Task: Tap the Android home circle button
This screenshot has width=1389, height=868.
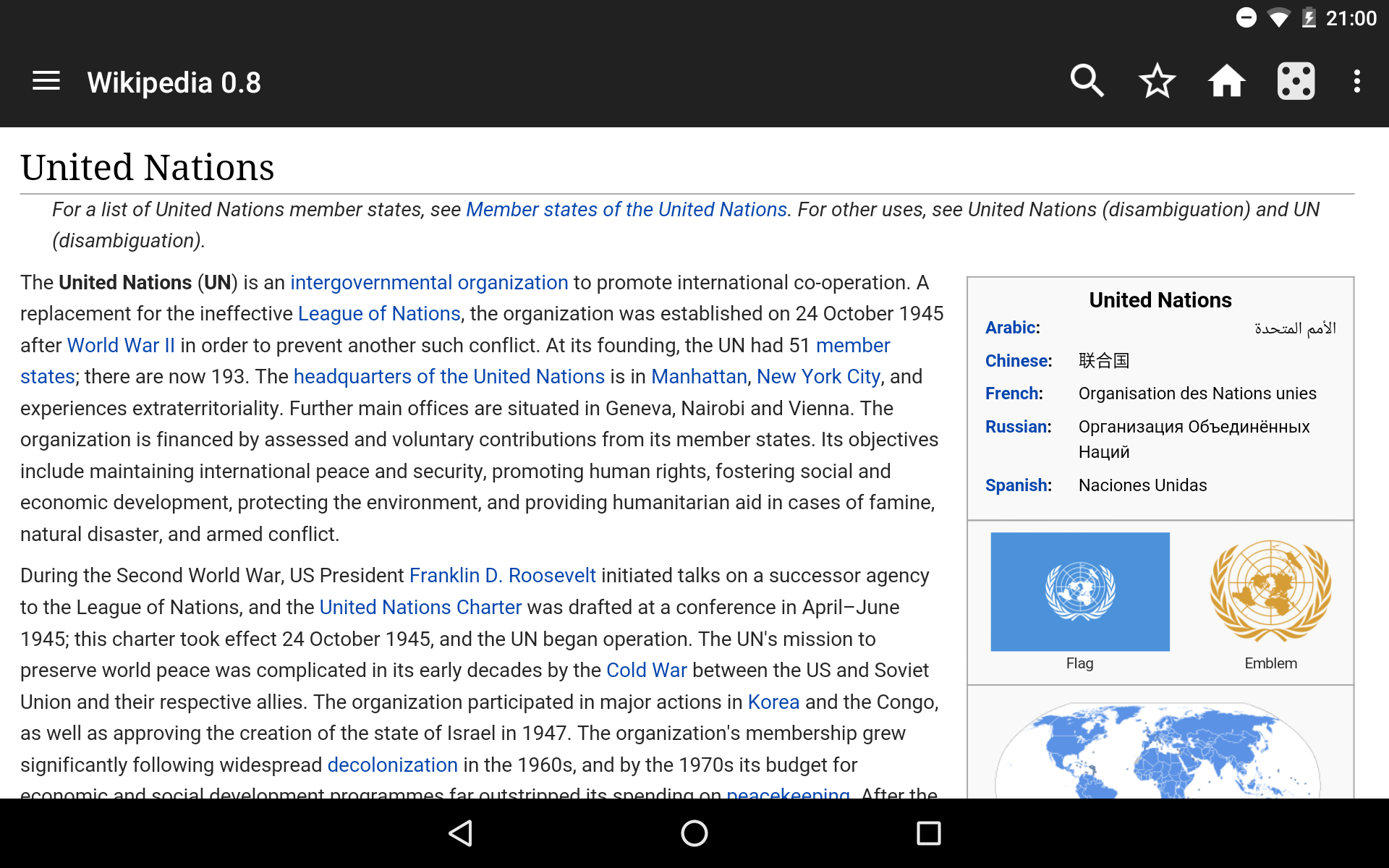Action: (694, 833)
